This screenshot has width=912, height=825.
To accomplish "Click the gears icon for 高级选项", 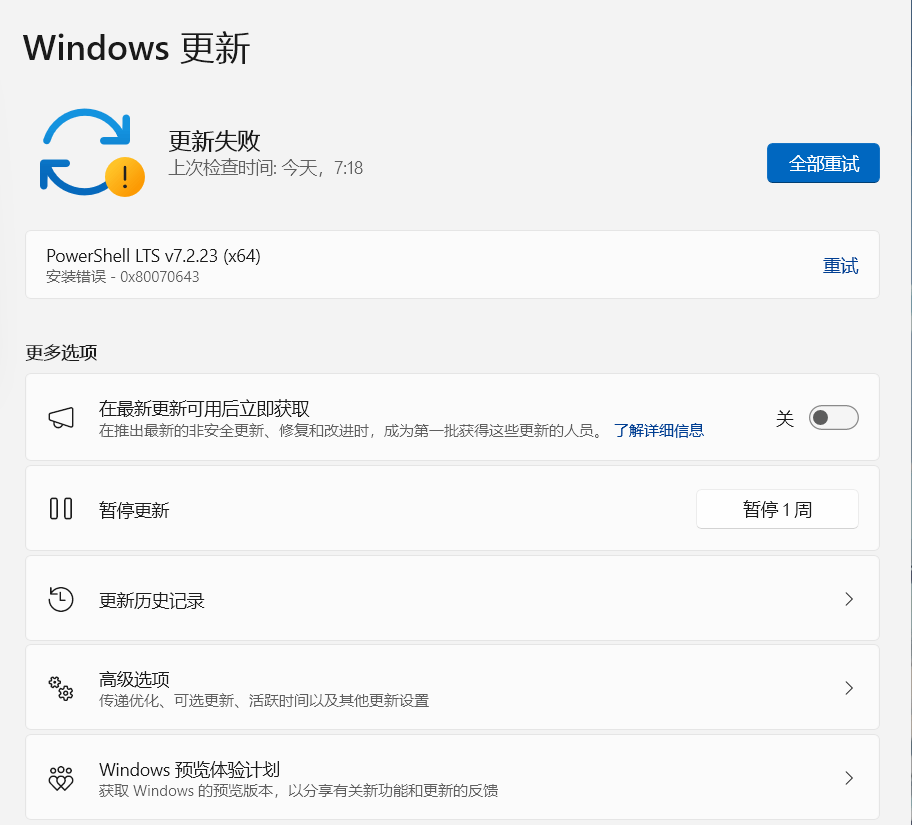I will click(61, 688).
